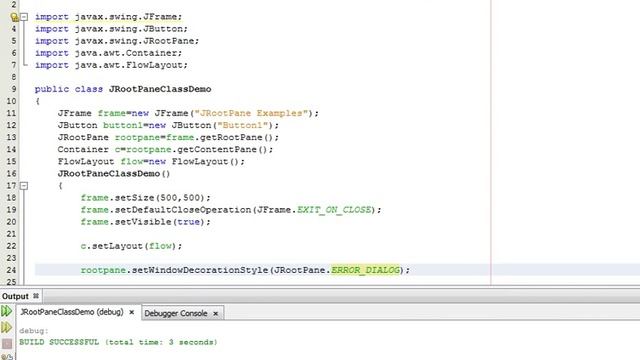This screenshot has width=640, height=360.
Task: Click the BUILD SUCCESSFUL output line
Action: pyautogui.click(x=118, y=342)
